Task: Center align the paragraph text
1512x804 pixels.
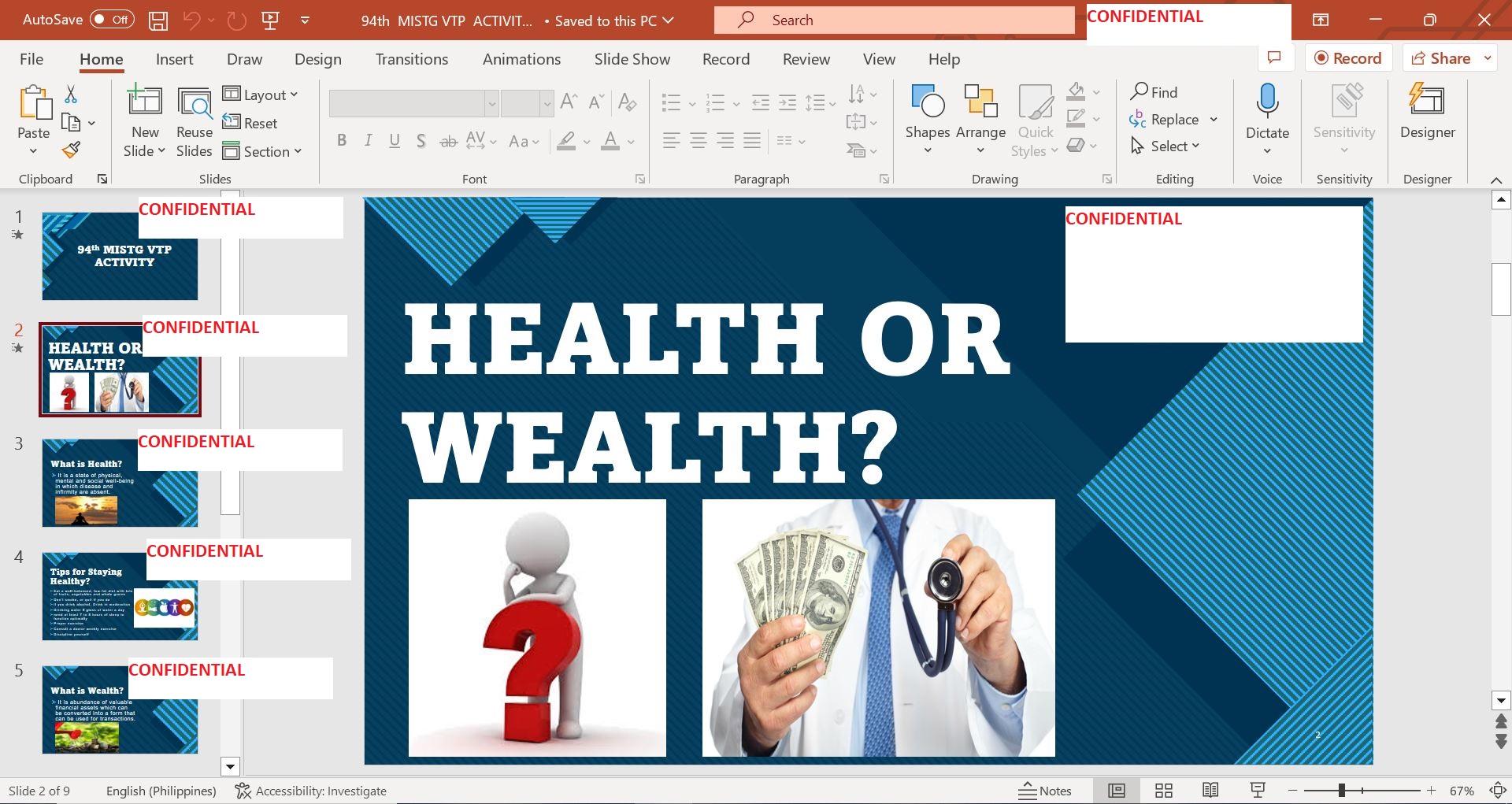Action: click(699, 141)
